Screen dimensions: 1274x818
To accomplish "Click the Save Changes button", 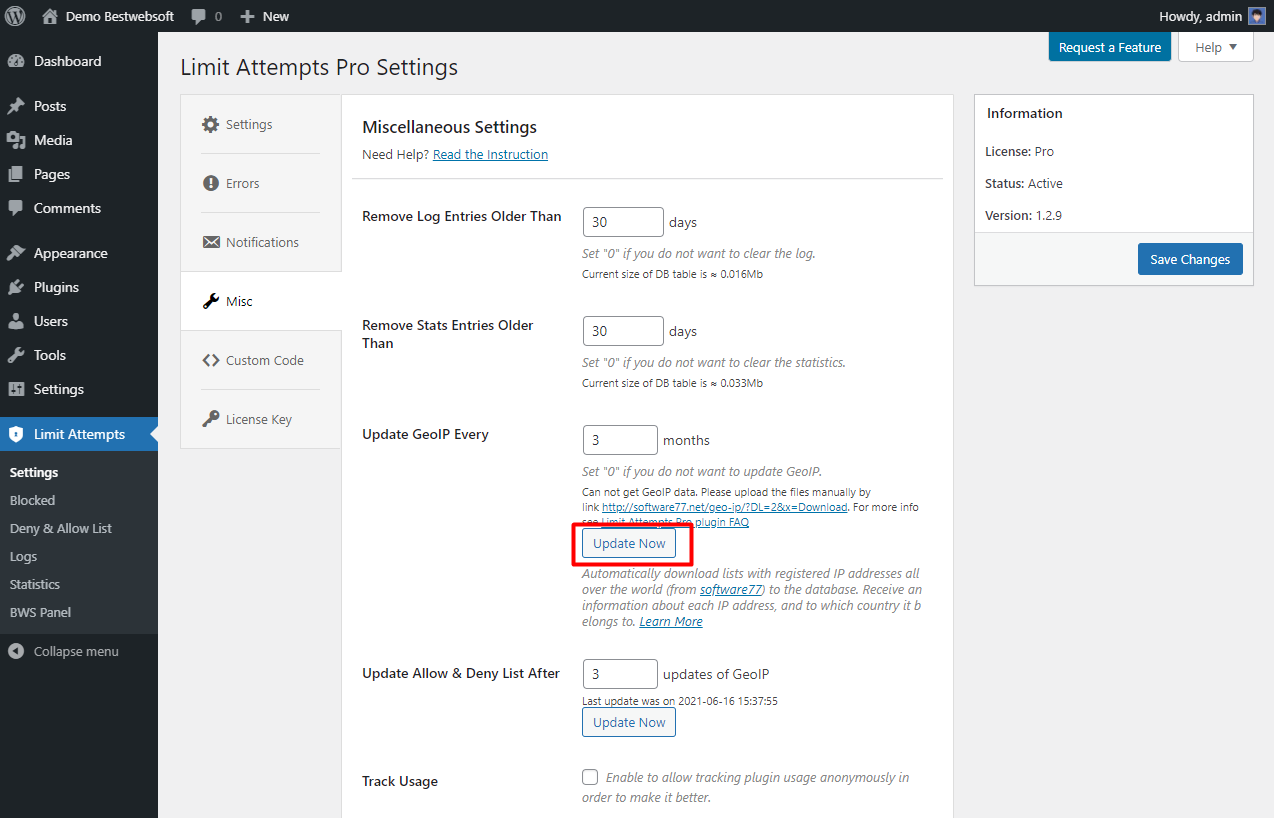I will pos(1190,259).
